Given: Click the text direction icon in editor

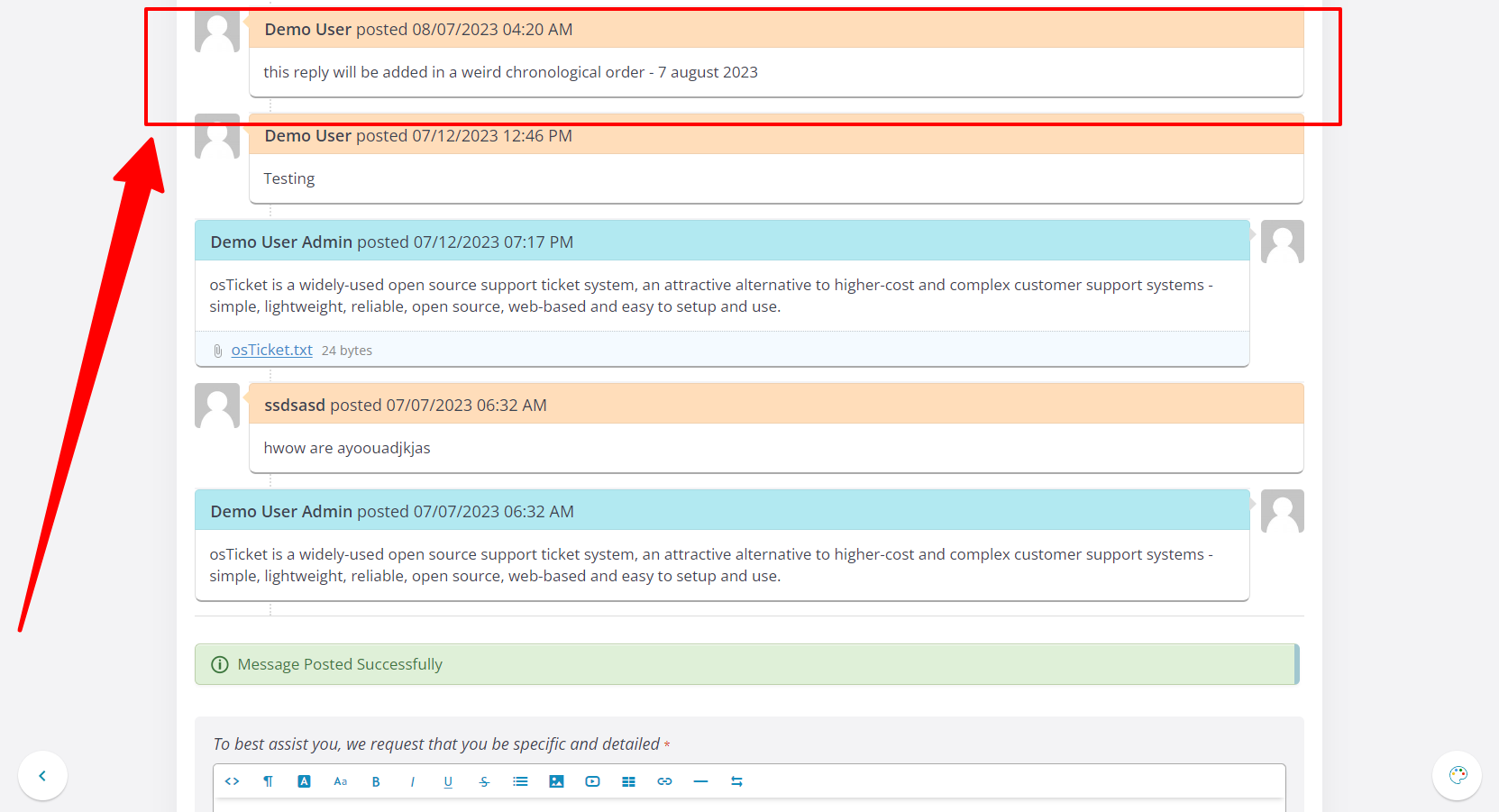Looking at the screenshot, I should coord(736,781).
